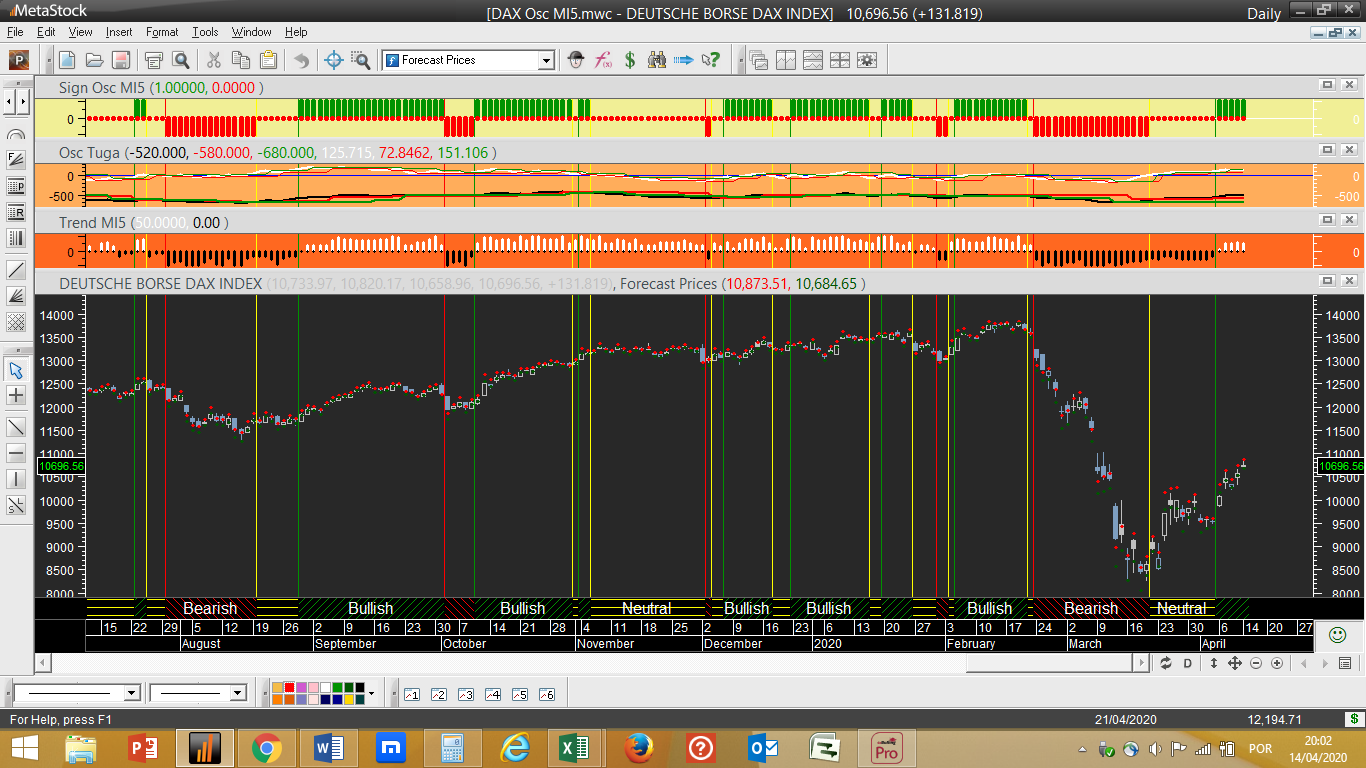This screenshot has height=768, width=1366.
Task: Click the zoom in plus button
Action: (1277, 663)
